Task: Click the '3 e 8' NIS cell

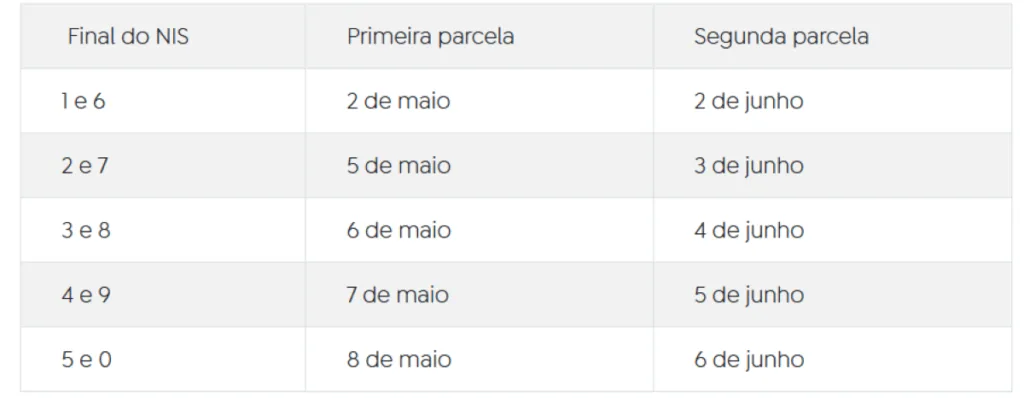Action: pyautogui.click(x=163, y=230)
